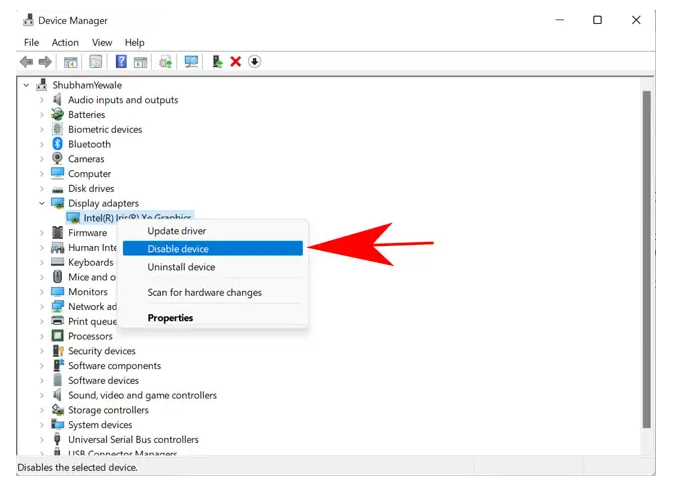Image resolution: width=686 pixels, height=486 pixels.
Task: Click the Universal Serial Bus plug icon
Action: (57, 439)
